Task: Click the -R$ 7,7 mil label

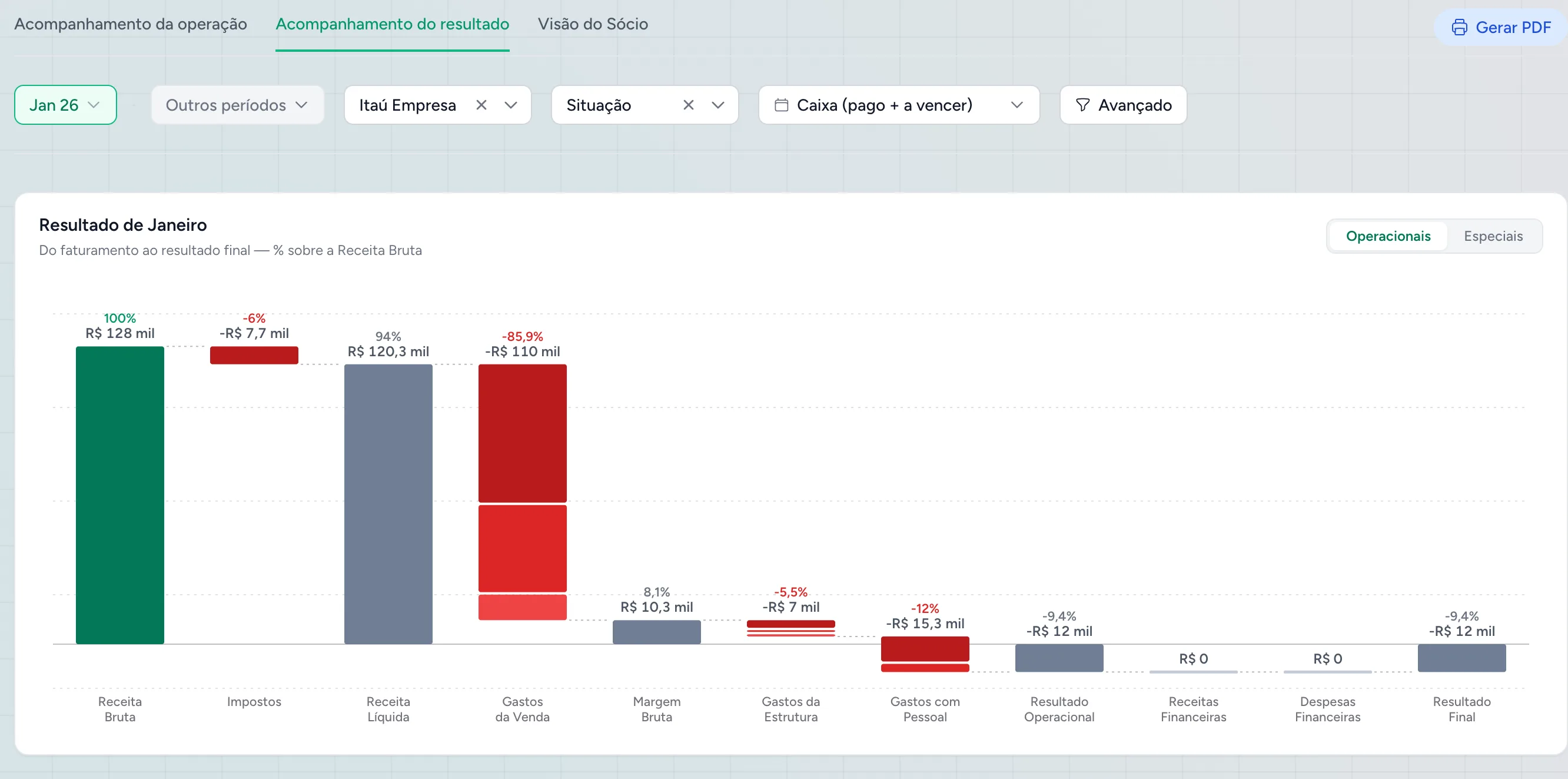Action: pyautogui.click(x=254, y=333)
